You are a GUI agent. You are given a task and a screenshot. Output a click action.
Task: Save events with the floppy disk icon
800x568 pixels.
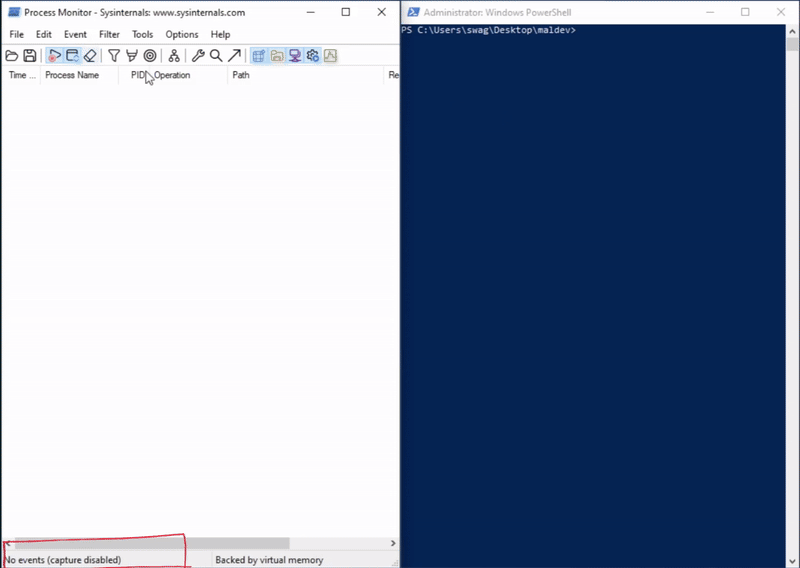pos(30,56)
